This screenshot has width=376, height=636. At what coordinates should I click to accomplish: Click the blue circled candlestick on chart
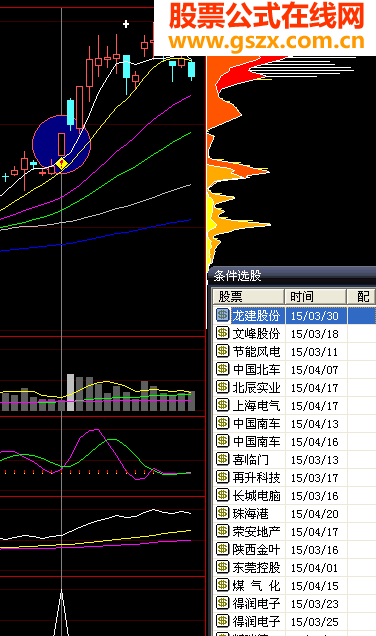62,144
